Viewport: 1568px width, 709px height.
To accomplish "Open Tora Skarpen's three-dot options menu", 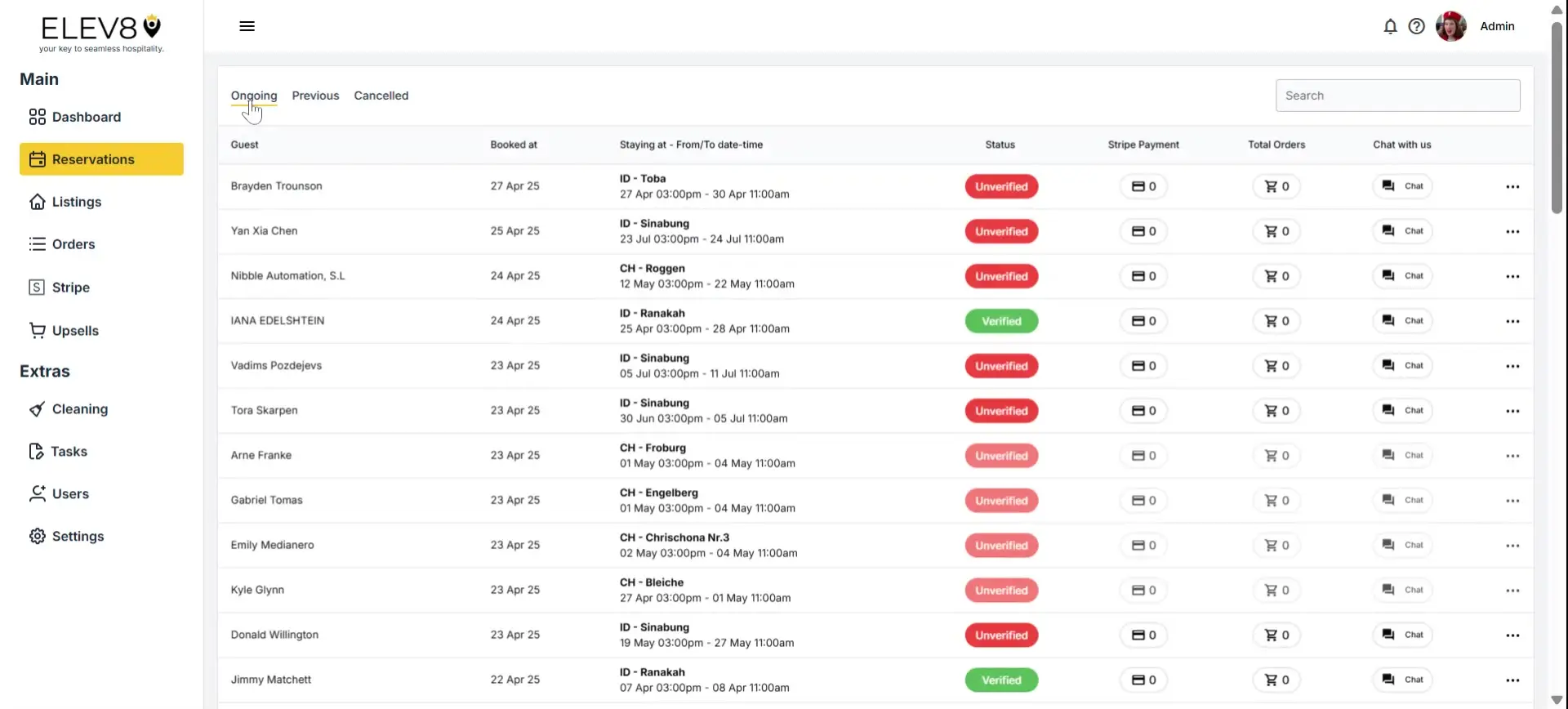I will coord(1512,411).
